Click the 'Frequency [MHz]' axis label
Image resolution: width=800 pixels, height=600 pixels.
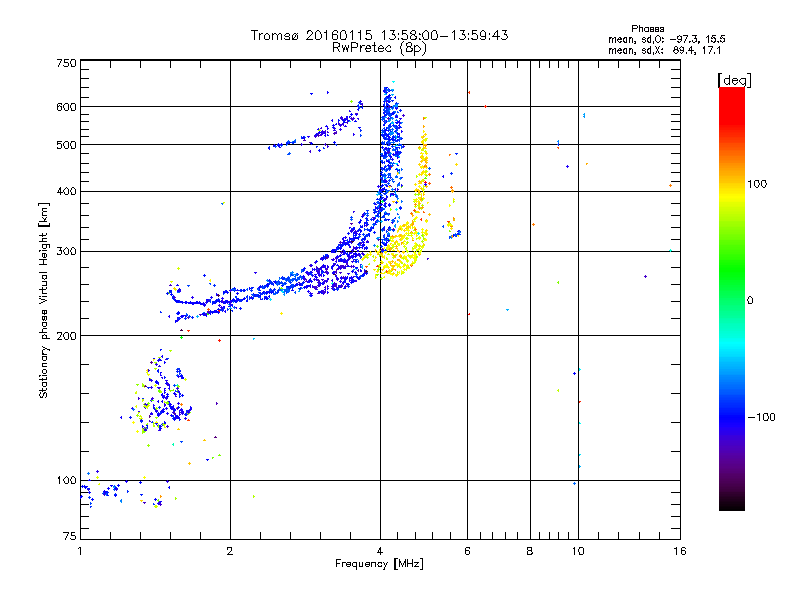(x=379, y=564)
